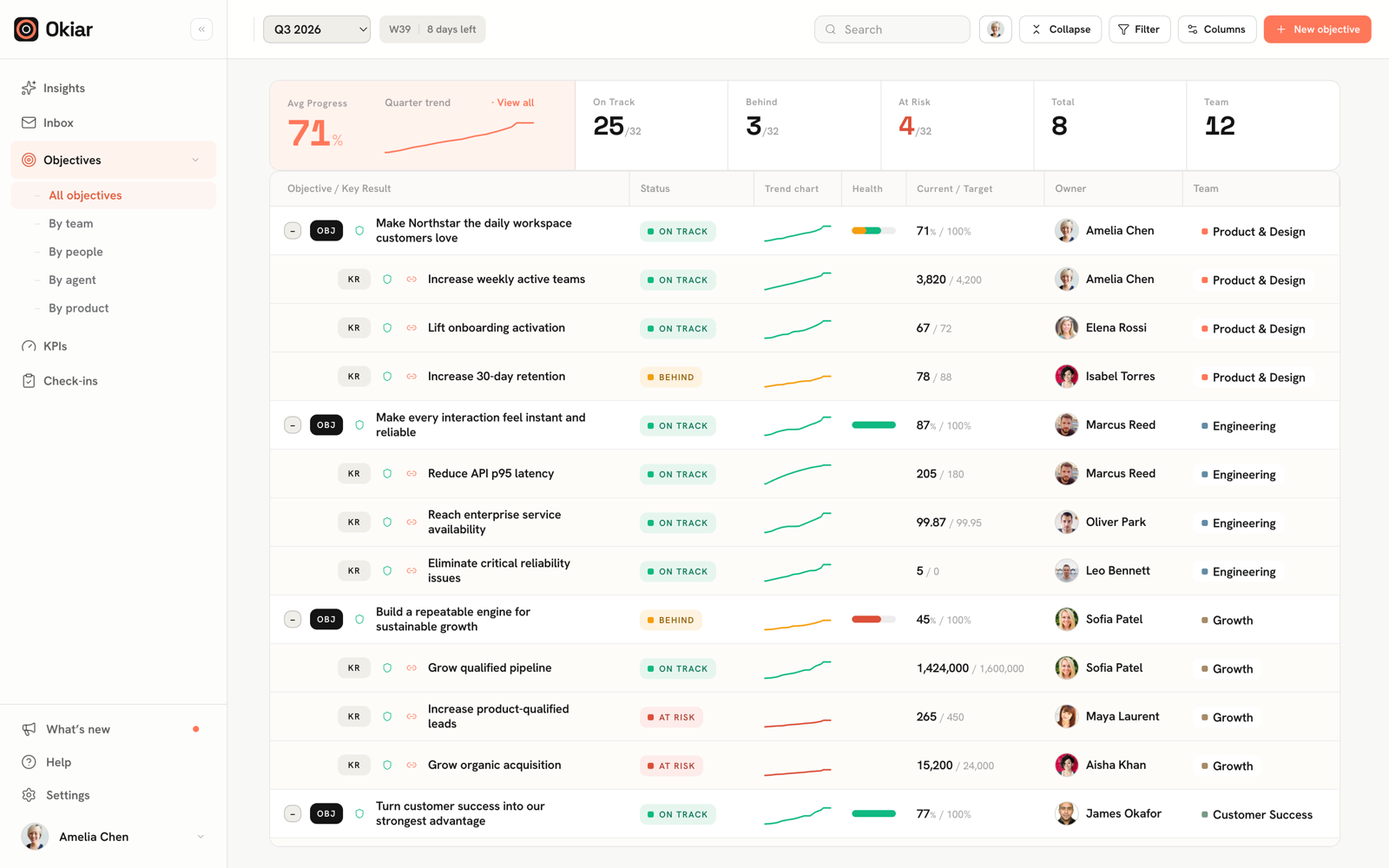Click shield icon on Lift onboarding activation row
This screenshot has height=868, width=1389.
click(387, 328)
